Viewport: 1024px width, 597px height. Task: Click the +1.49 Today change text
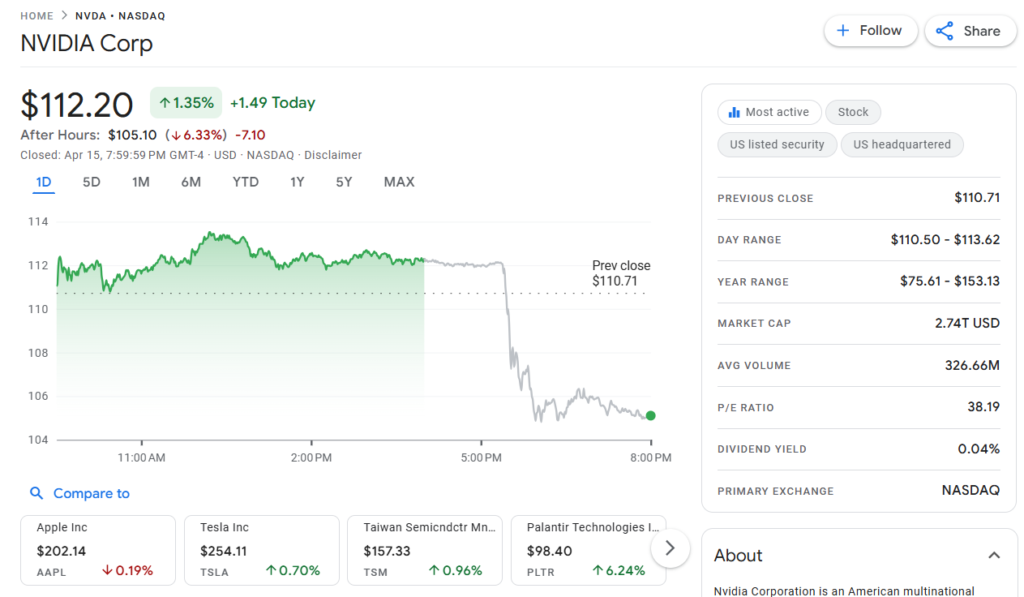pyautogui.click(x=272, y=103)
